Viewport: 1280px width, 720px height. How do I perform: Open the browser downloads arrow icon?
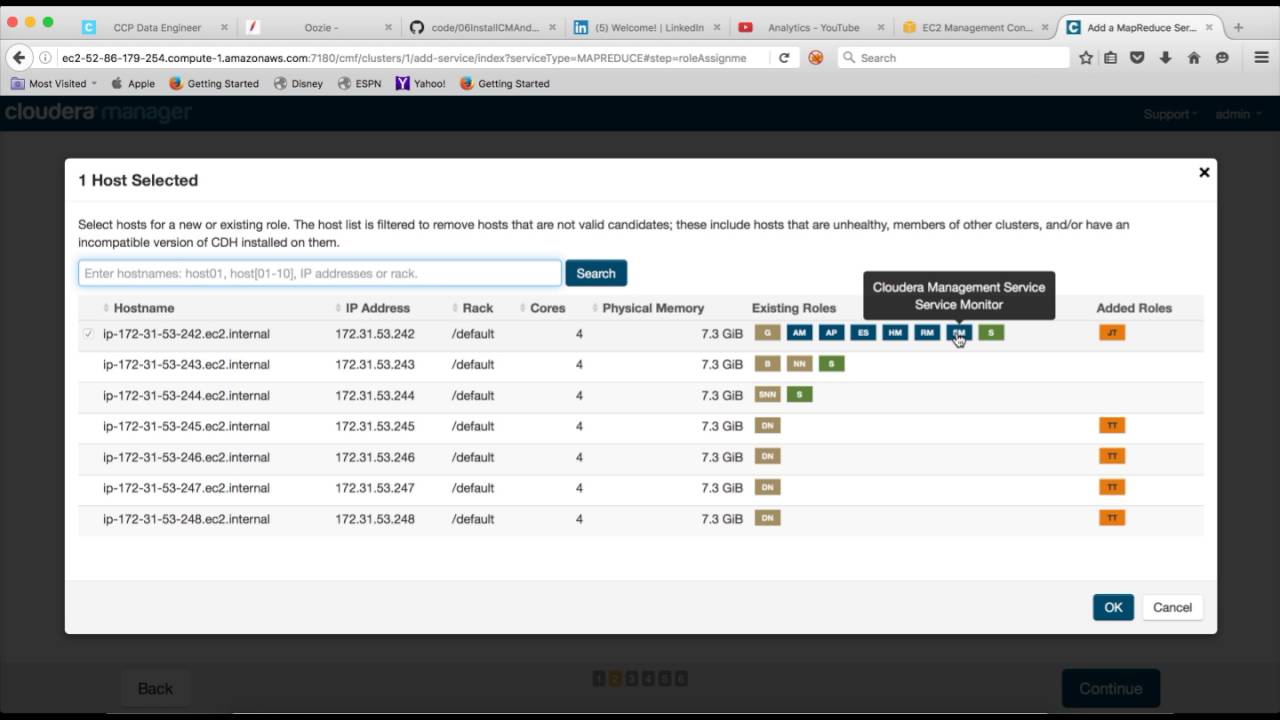[x=1165, y=58]
